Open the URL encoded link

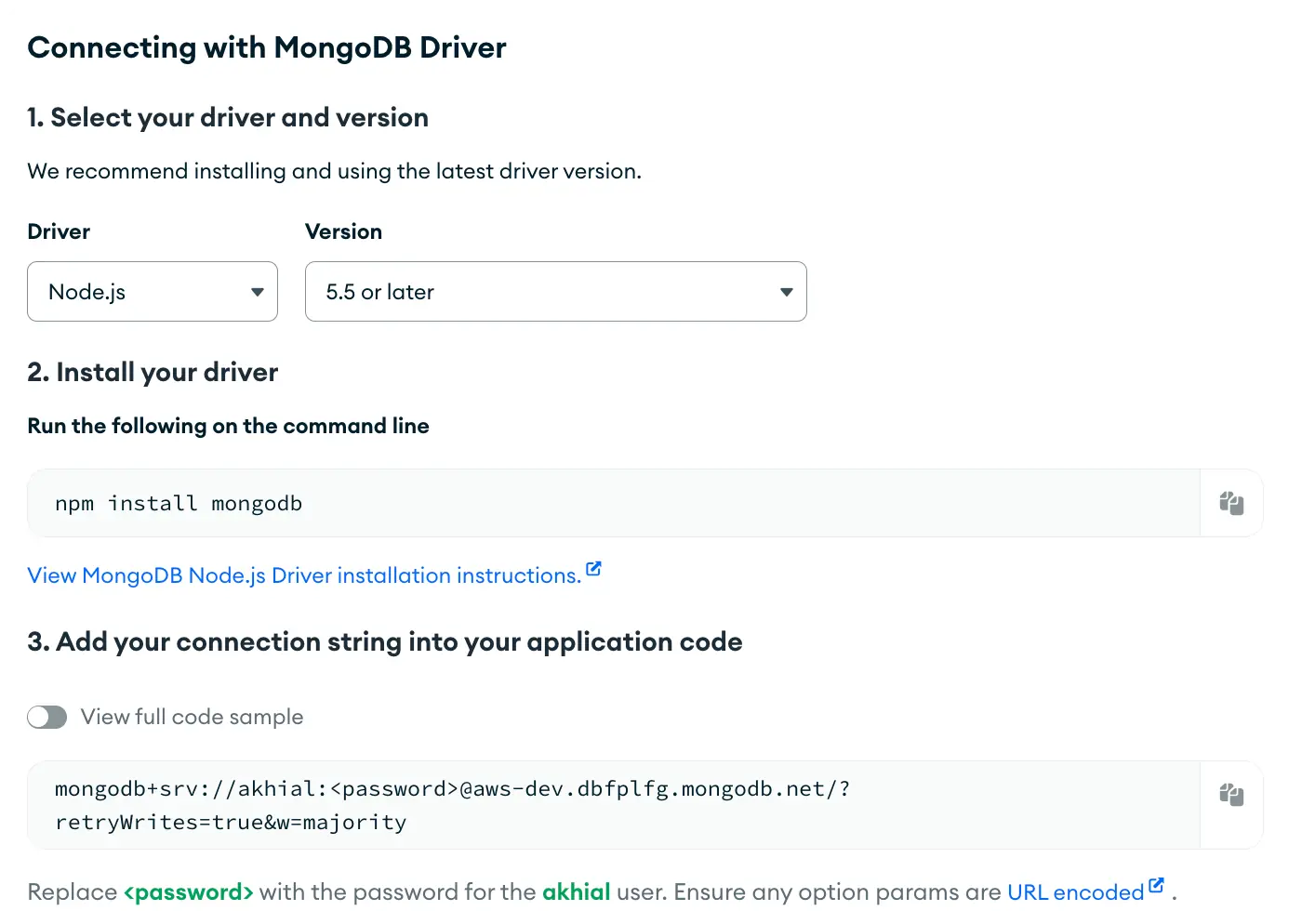[1075, 892]
